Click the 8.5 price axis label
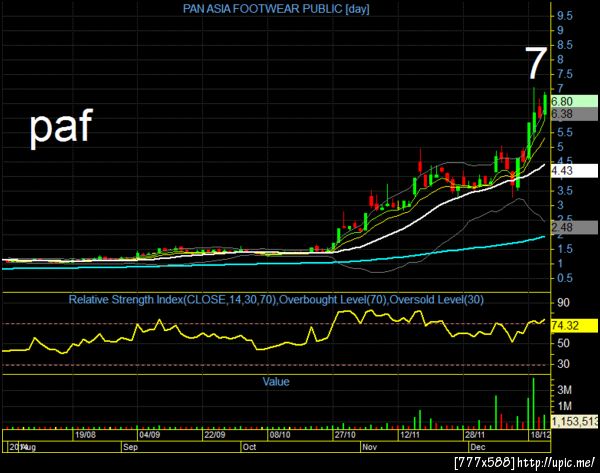Viewport: 600px width, 473px height. click(565, 45)
